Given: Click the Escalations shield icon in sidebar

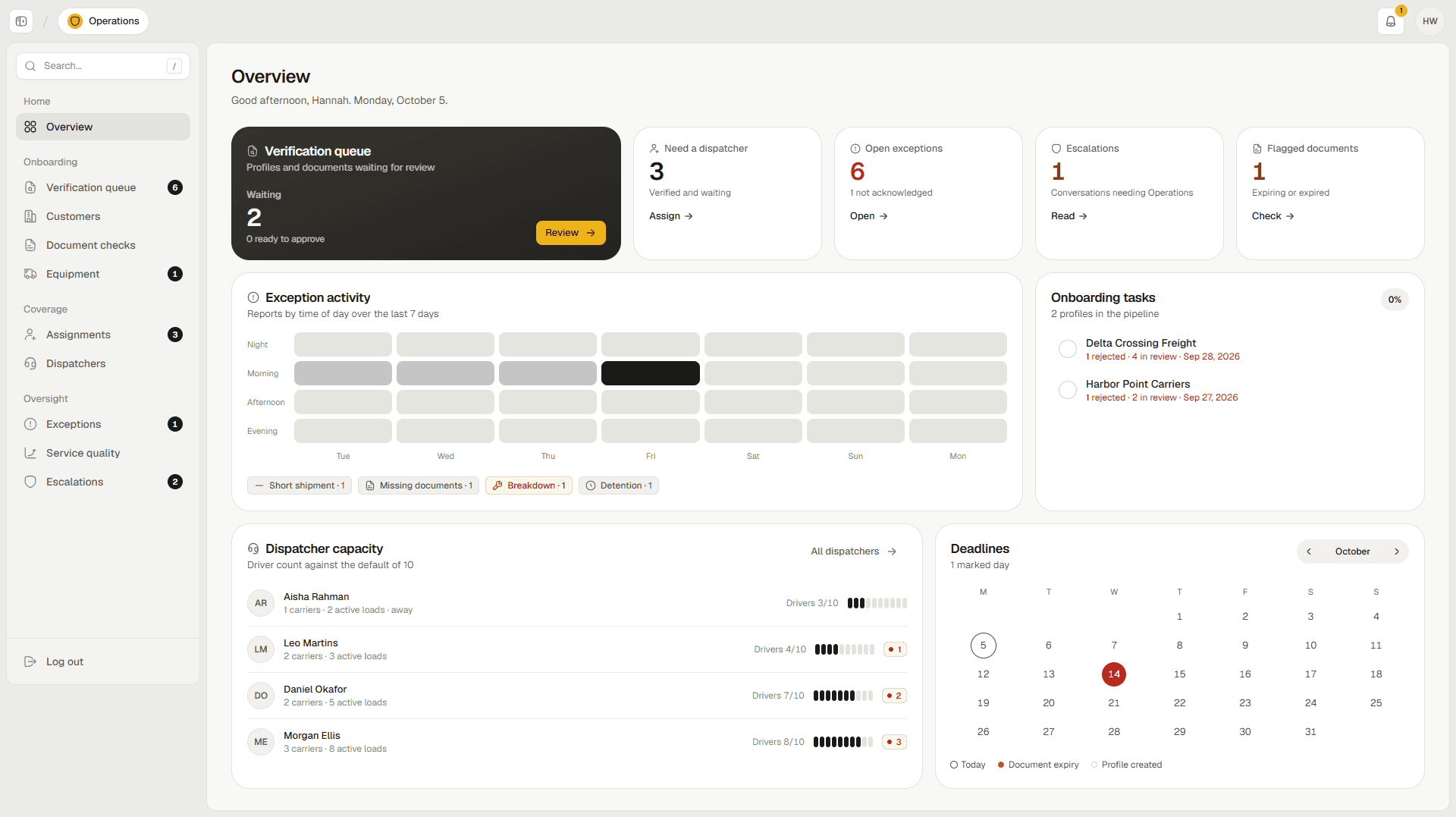Looking at the screenshot, I should (30, 482).
